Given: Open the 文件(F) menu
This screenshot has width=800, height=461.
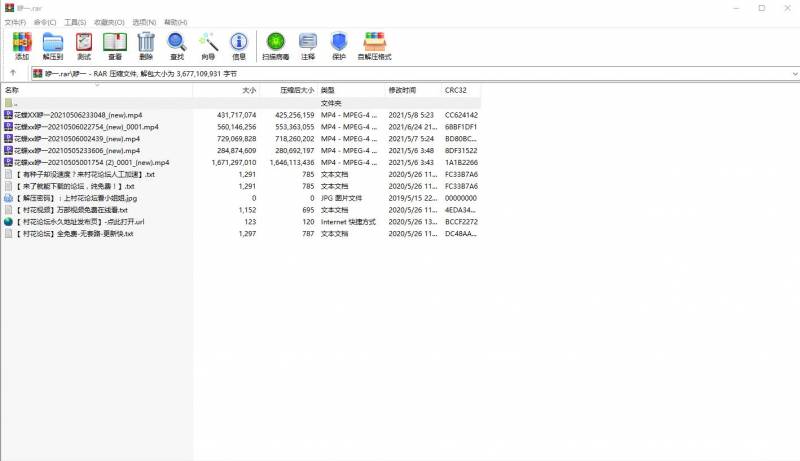Looking at the screenshot, I should pyautogui.click(x=15, y=21).
